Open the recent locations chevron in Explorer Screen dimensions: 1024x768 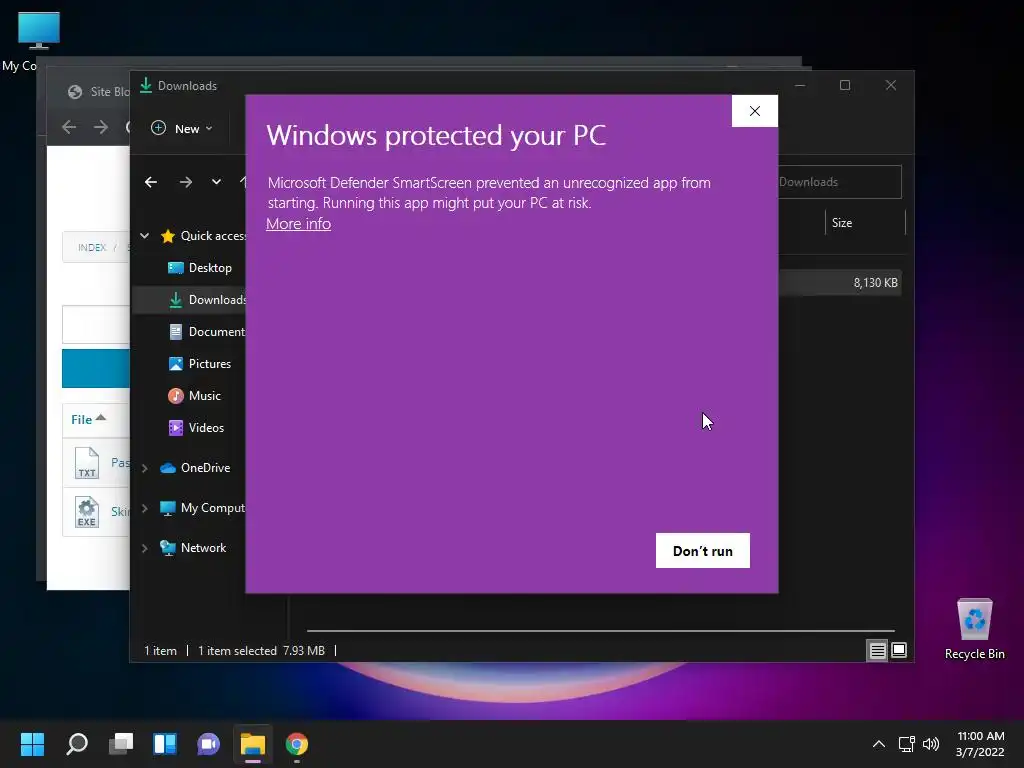tap(216, 182)
